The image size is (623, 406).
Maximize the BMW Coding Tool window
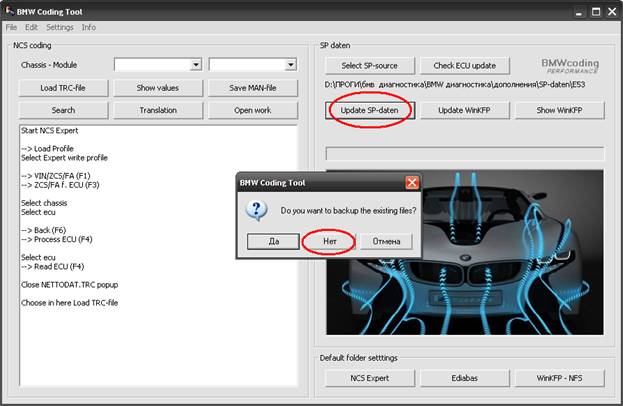point(596,12)
